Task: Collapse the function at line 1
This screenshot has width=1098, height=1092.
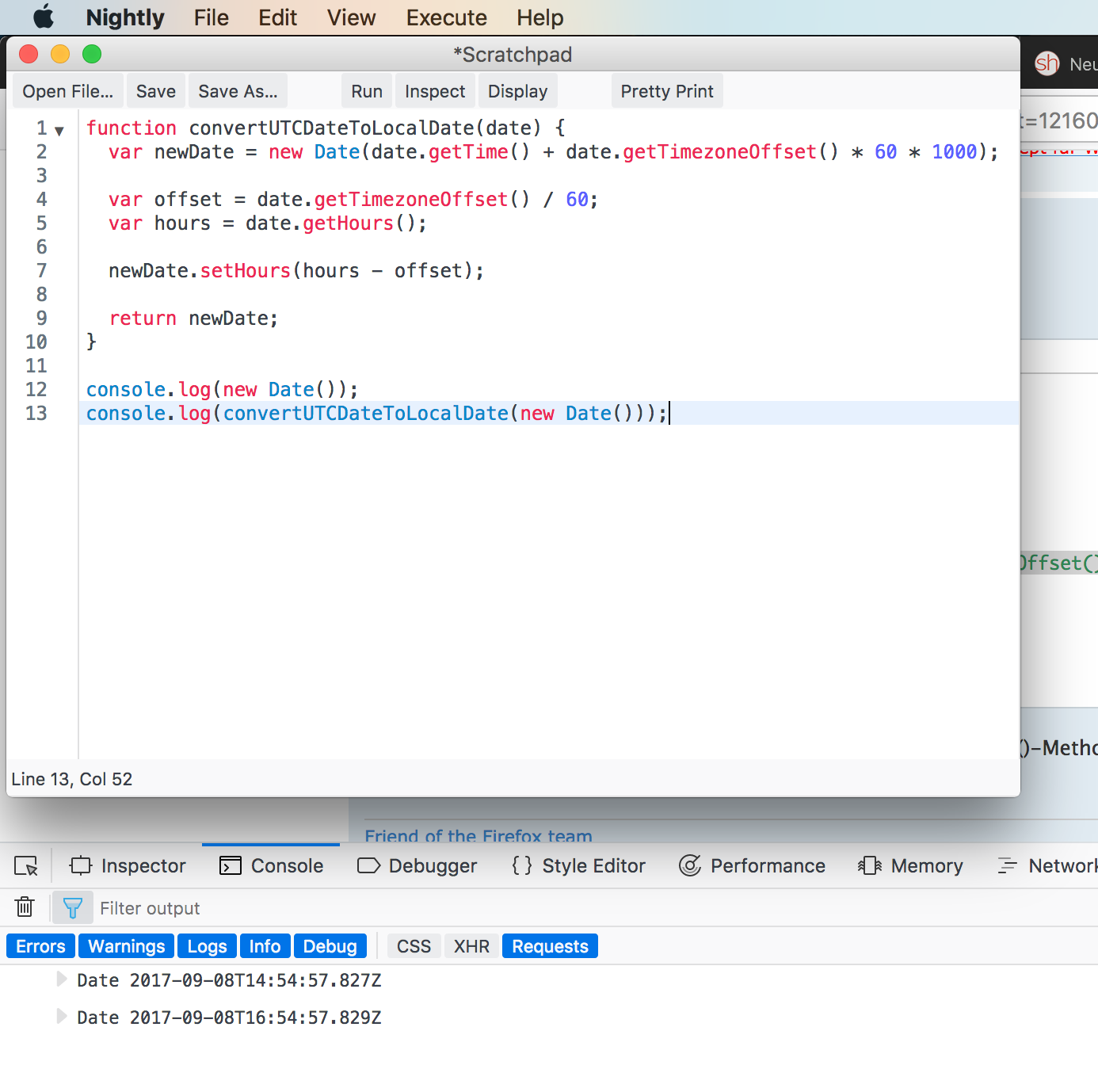Action: coord(59,131)
